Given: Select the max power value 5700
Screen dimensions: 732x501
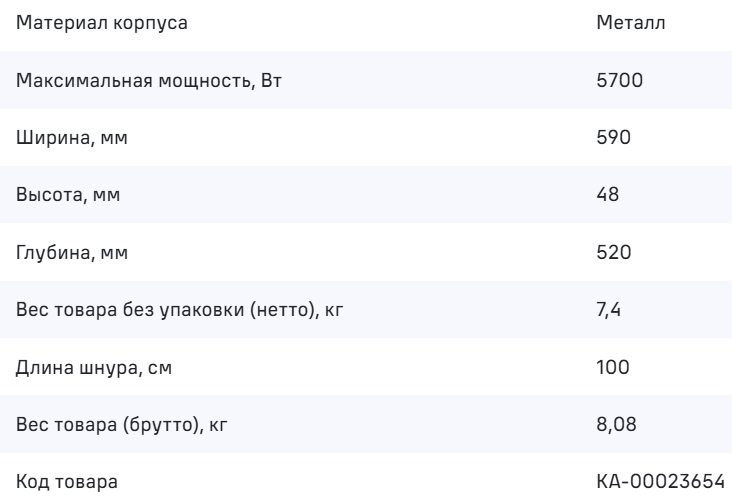Looking at the screenshot, I should (x=612, y=78).
